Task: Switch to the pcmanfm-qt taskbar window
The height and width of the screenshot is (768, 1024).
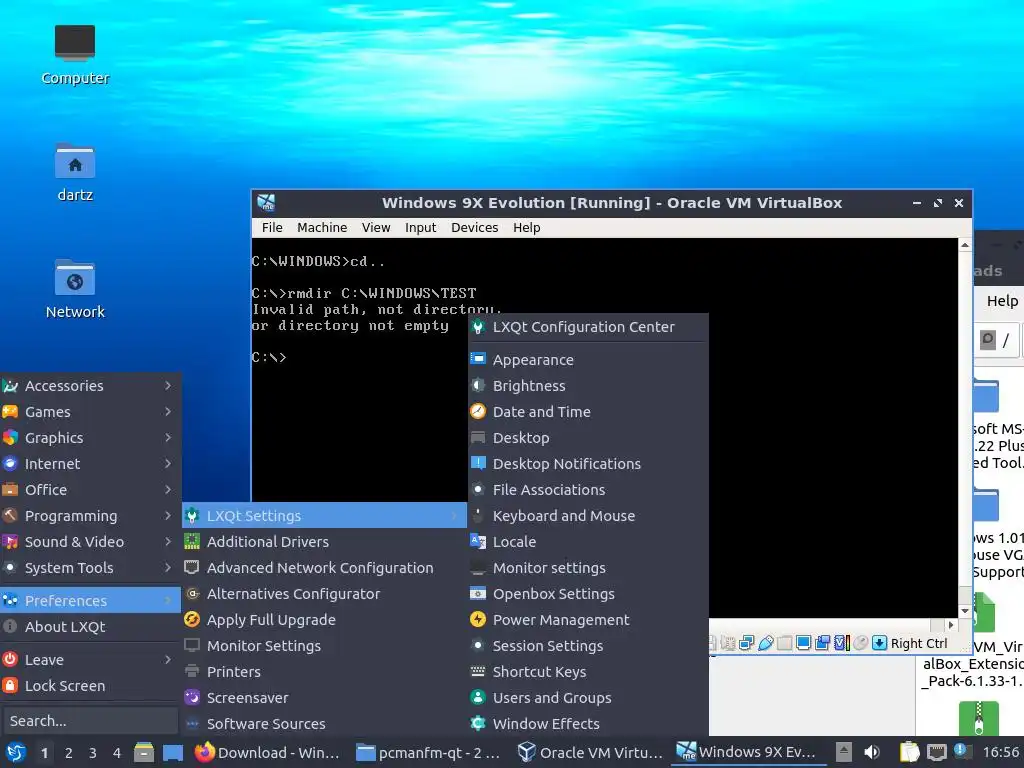Action: [430, 752]
